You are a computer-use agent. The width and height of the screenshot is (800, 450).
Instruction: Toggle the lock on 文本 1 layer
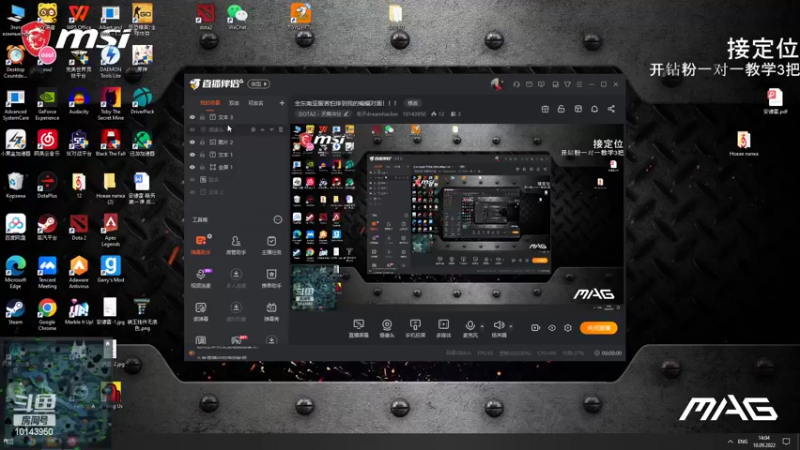click(x=203, y=154)
